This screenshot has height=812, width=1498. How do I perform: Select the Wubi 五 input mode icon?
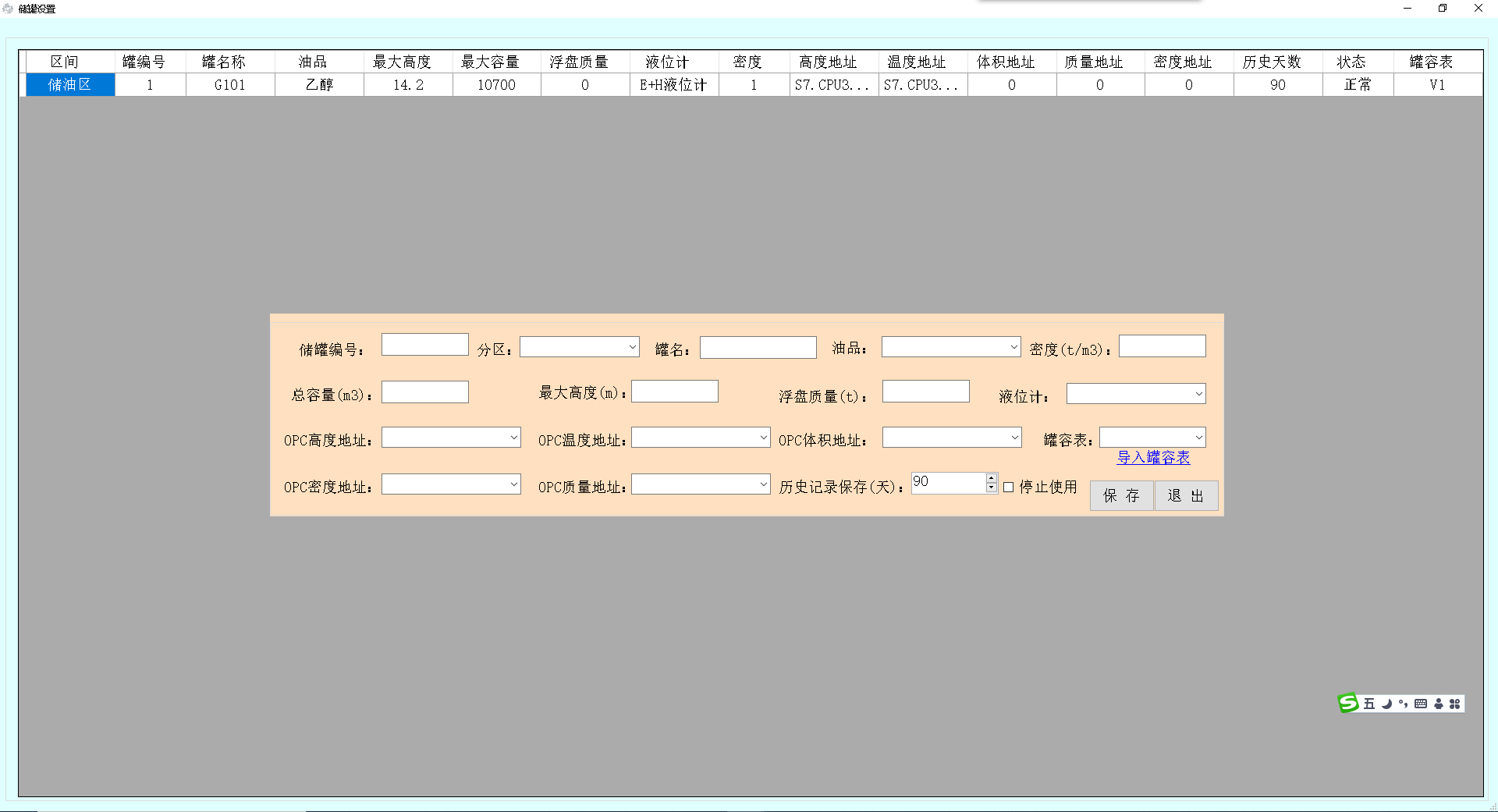(1369, 704)
